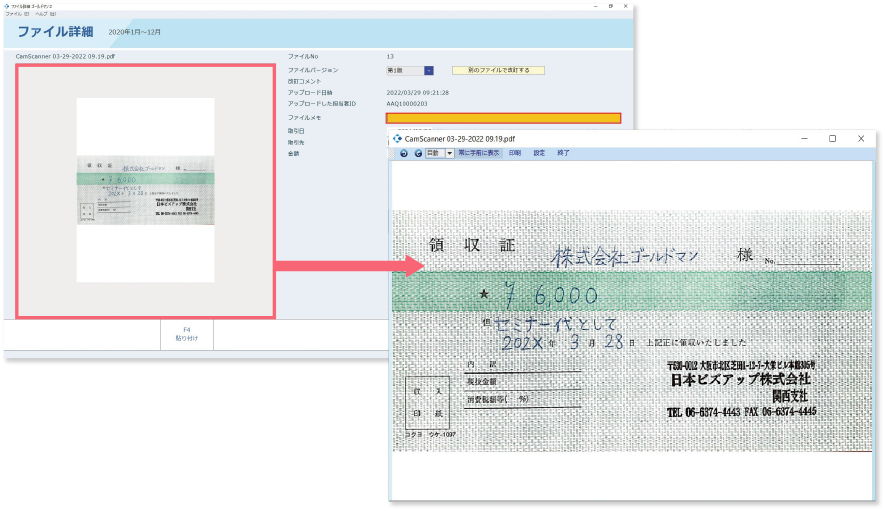Click the 改訂コメント label
885x511 pixels.
(x=304, y=81)
